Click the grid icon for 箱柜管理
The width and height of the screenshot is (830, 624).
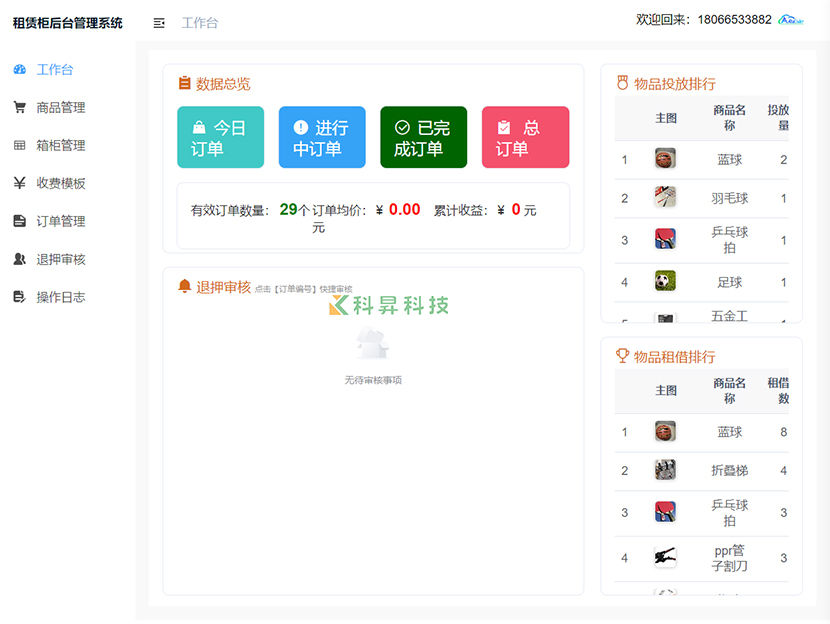click(19, 145)
